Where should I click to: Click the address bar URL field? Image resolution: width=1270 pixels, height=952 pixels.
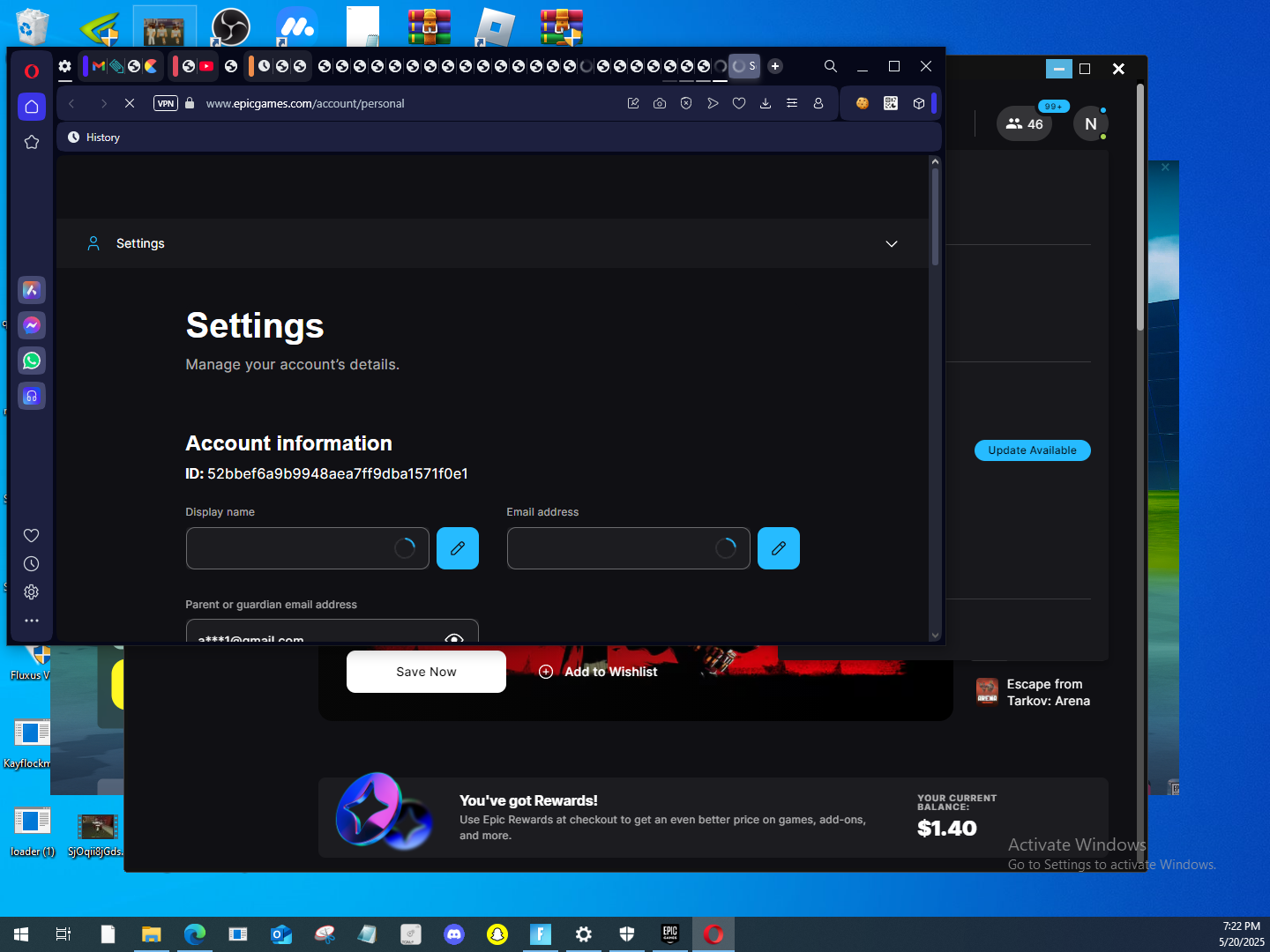click(305, 103)
